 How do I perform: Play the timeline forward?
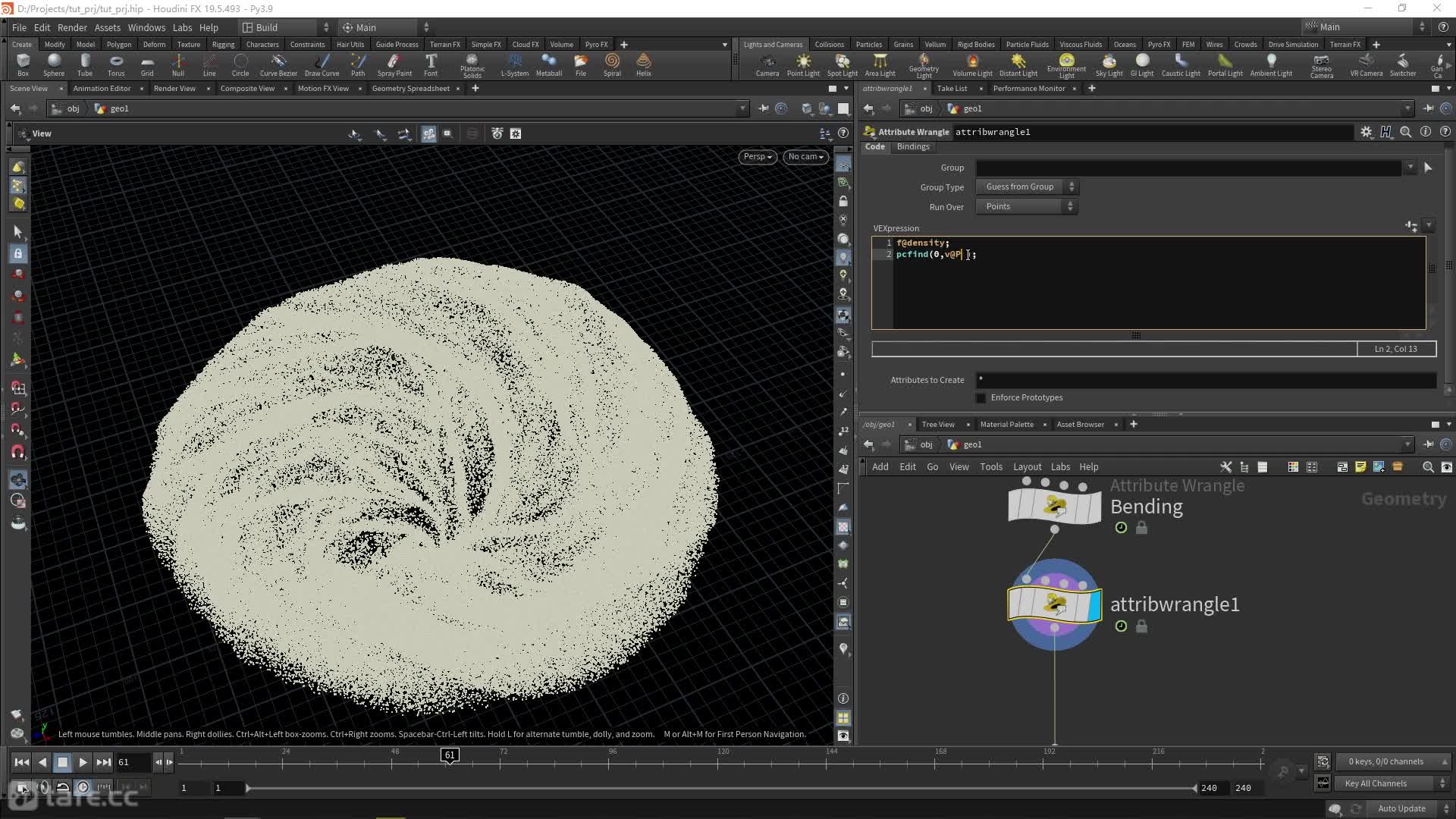tap(83, 762)
